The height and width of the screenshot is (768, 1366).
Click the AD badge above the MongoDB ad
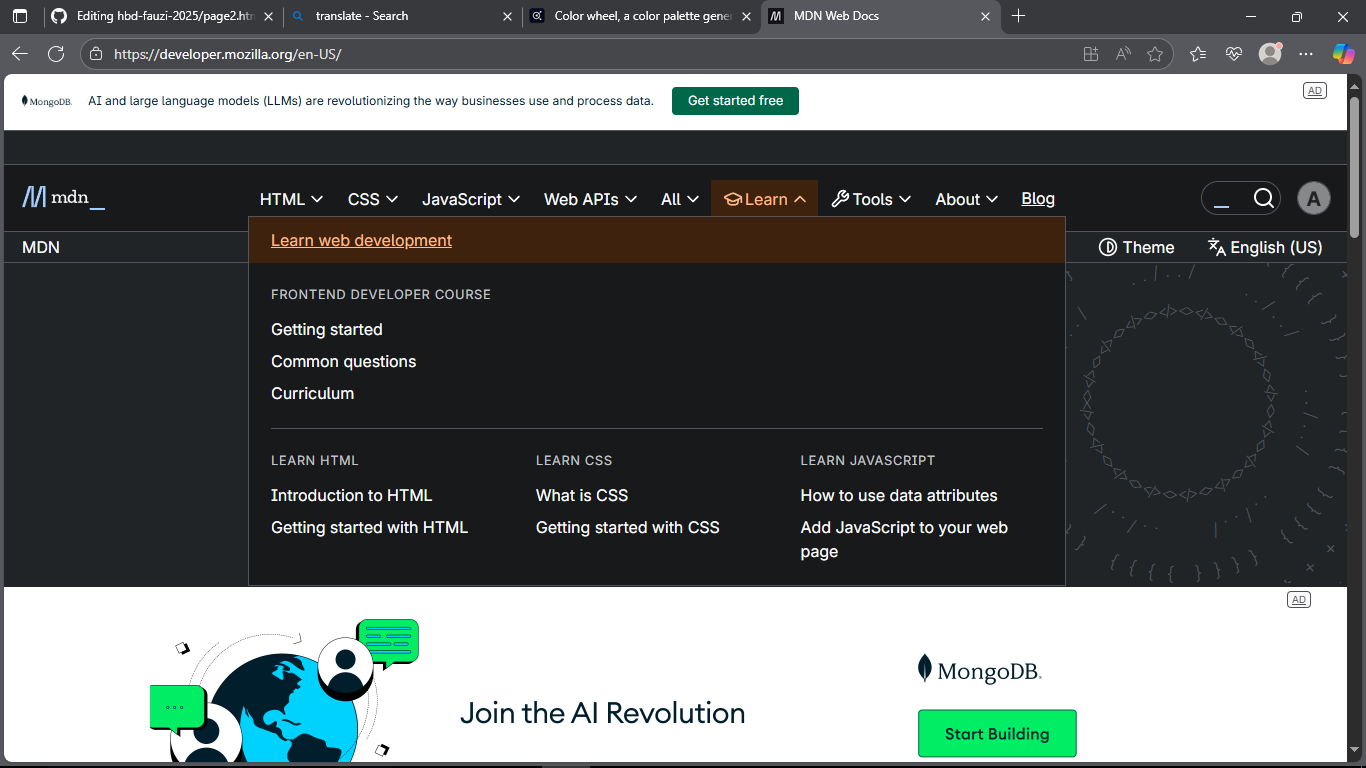1299,600
